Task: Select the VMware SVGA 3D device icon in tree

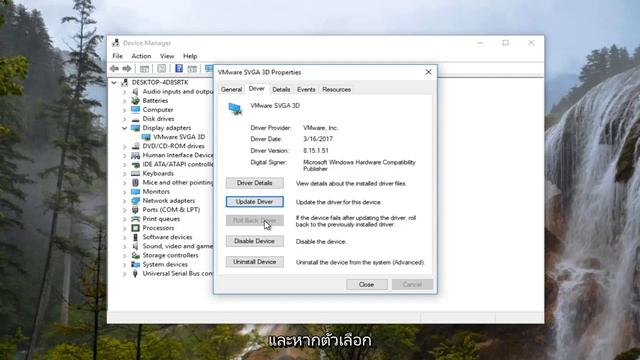Action: [146, 137]
